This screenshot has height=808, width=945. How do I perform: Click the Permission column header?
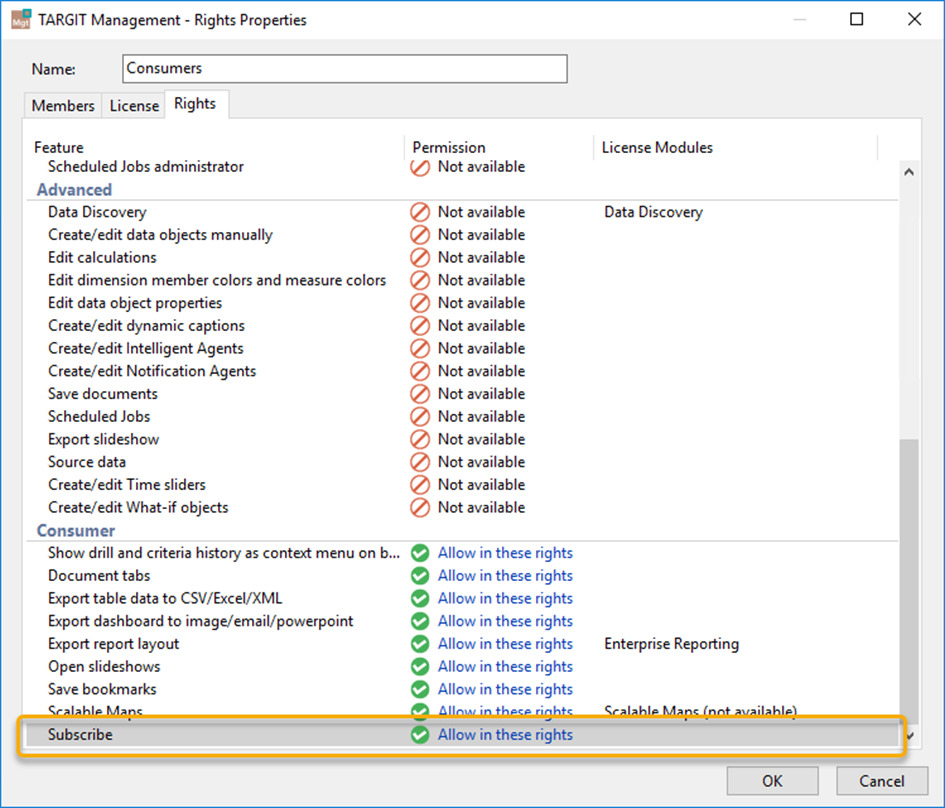[448, 148]
